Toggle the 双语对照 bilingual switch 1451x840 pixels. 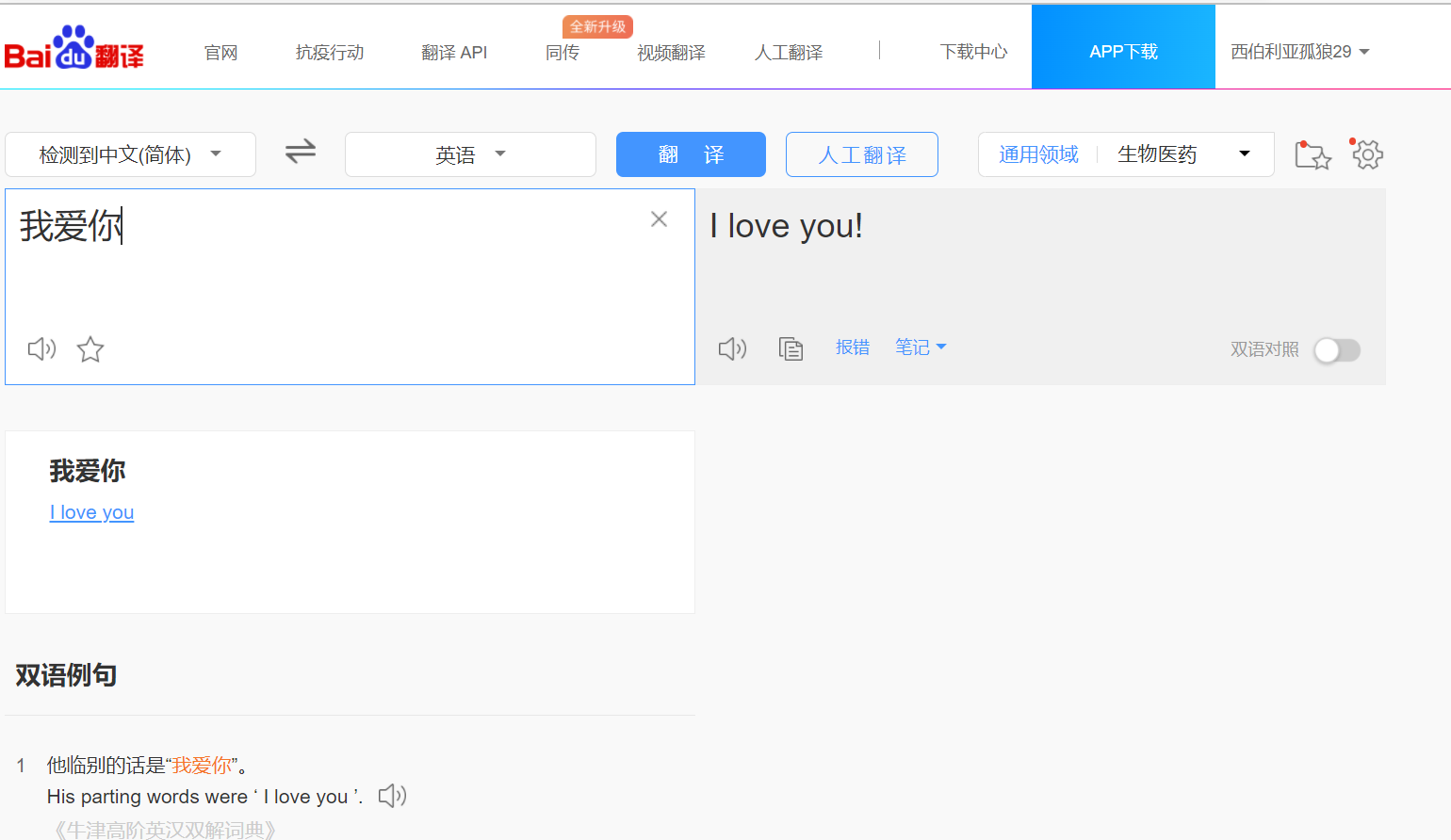click(1337, 350)
